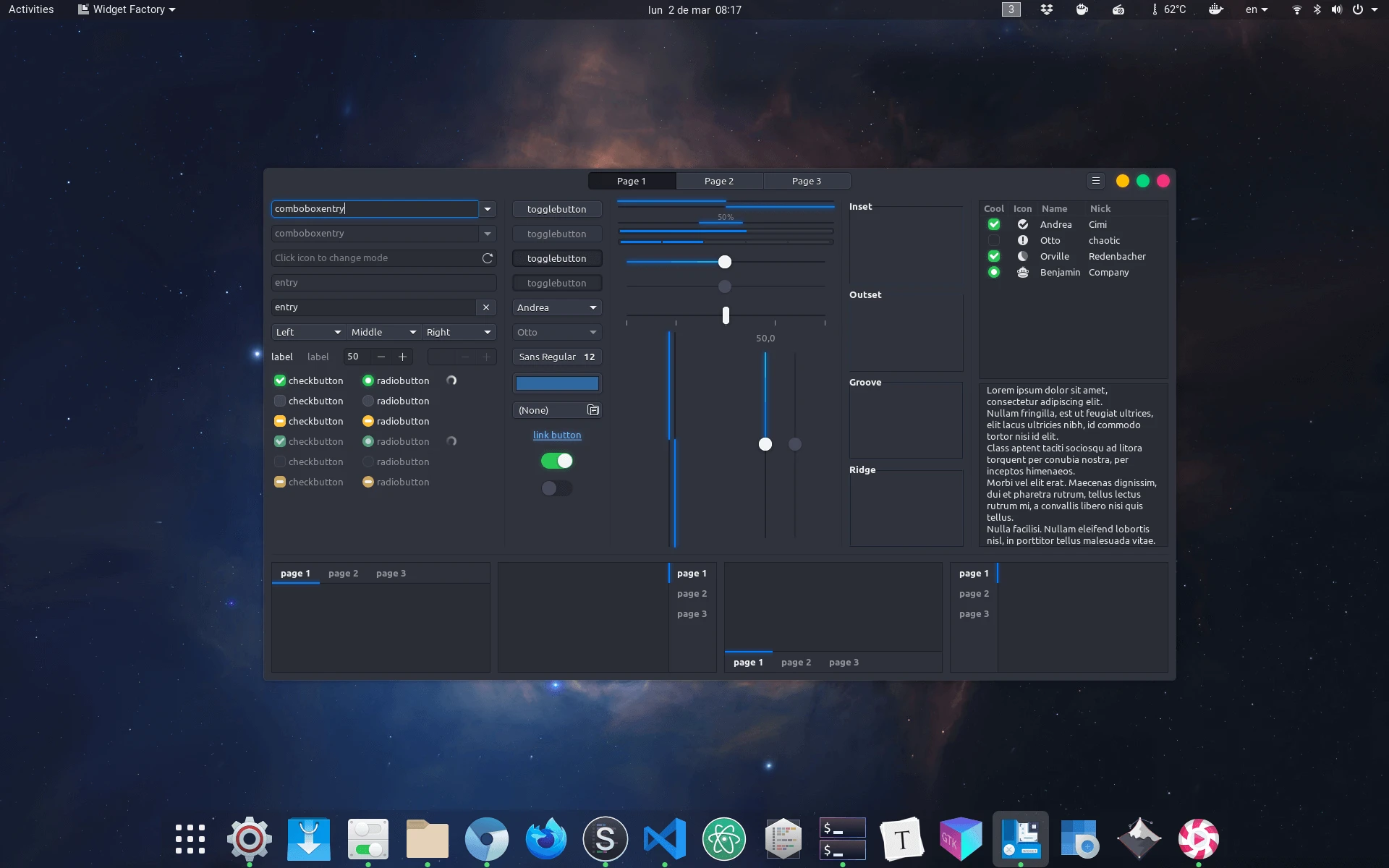This screenshot has width=1389, height=868.
Task: Open Visual Studio Code from the dock
Action: tap(664, 839)
